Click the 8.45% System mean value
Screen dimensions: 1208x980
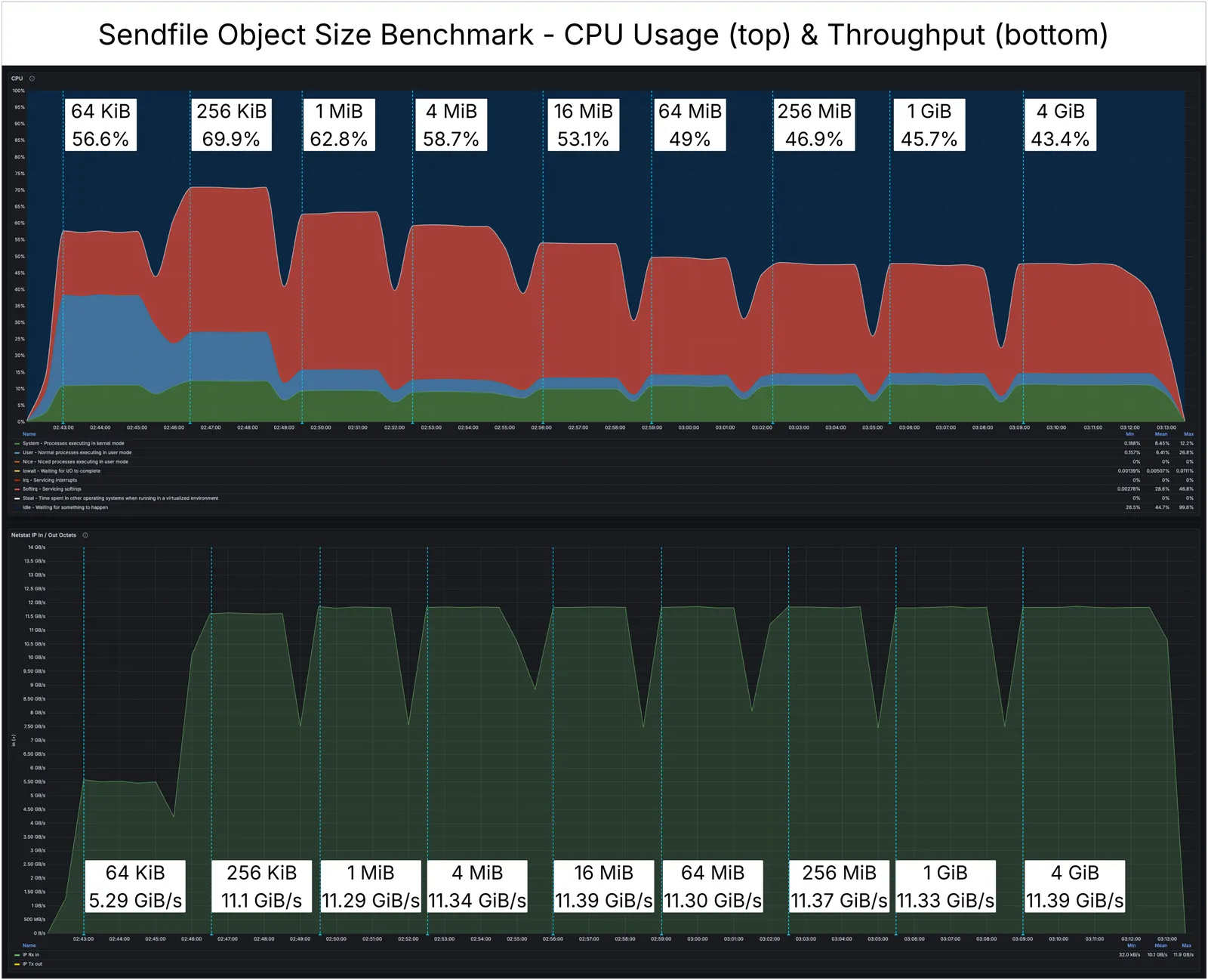point(1162,444)
